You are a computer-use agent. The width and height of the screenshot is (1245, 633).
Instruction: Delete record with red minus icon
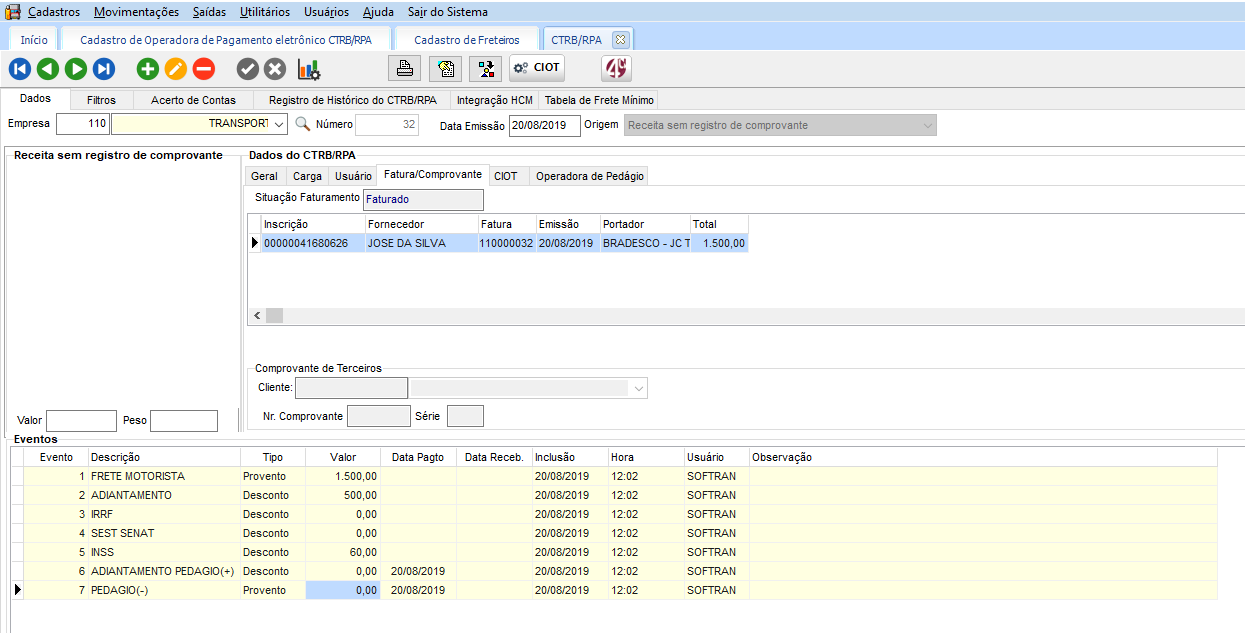pyautogui.click(x=204, y=69)
